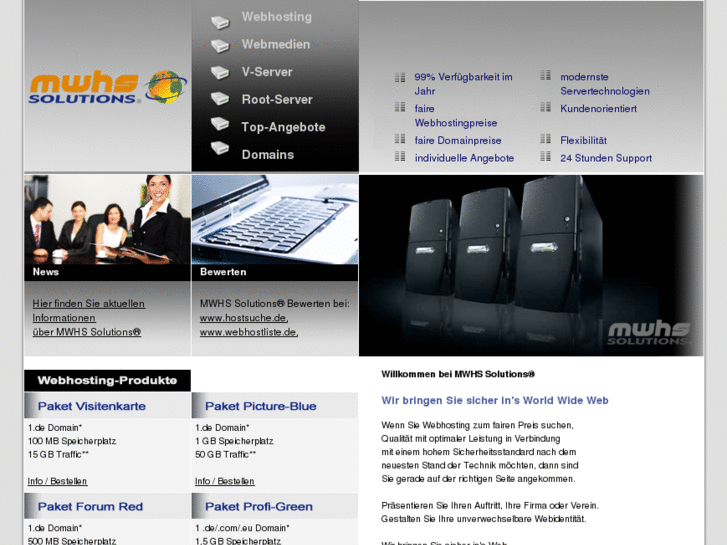Screen dimensions: 727x545
Task: Open Top-Angebote in navigation
Action: tap(283, 127)
